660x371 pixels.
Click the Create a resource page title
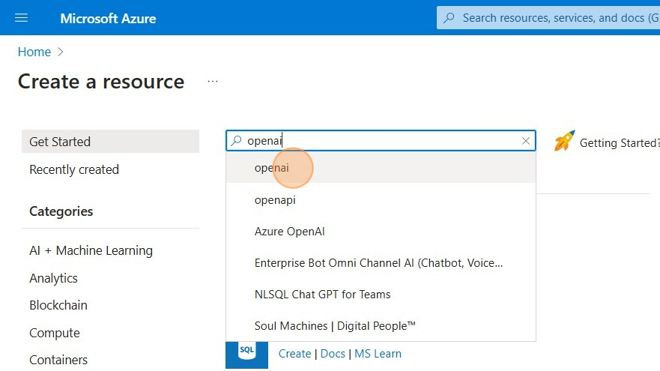[x=101, y=81]
